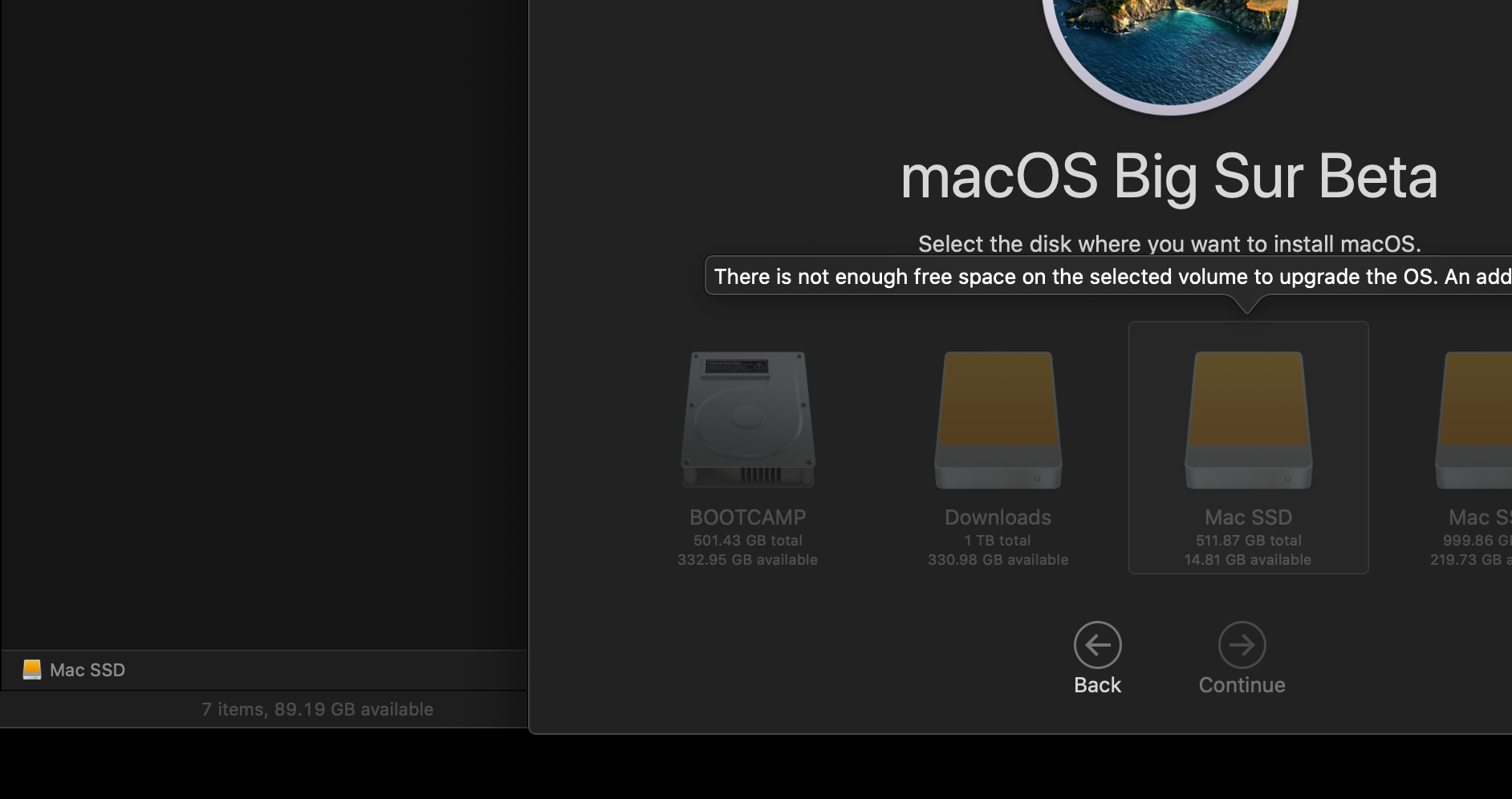1512x799 pixels.
Task: Select the 511.87 GB Mac SSD drive icon
Action: 1249,420
